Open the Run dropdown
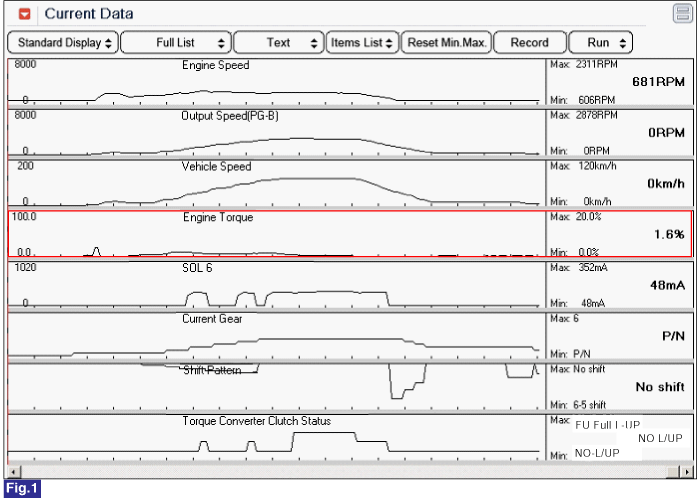 tap(600, 43)
